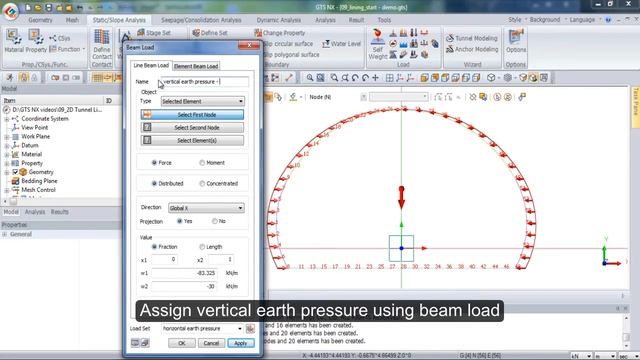Open the object Type dropdown
The height and width of the screenshot is (360, 640).
tap(202, 101)
